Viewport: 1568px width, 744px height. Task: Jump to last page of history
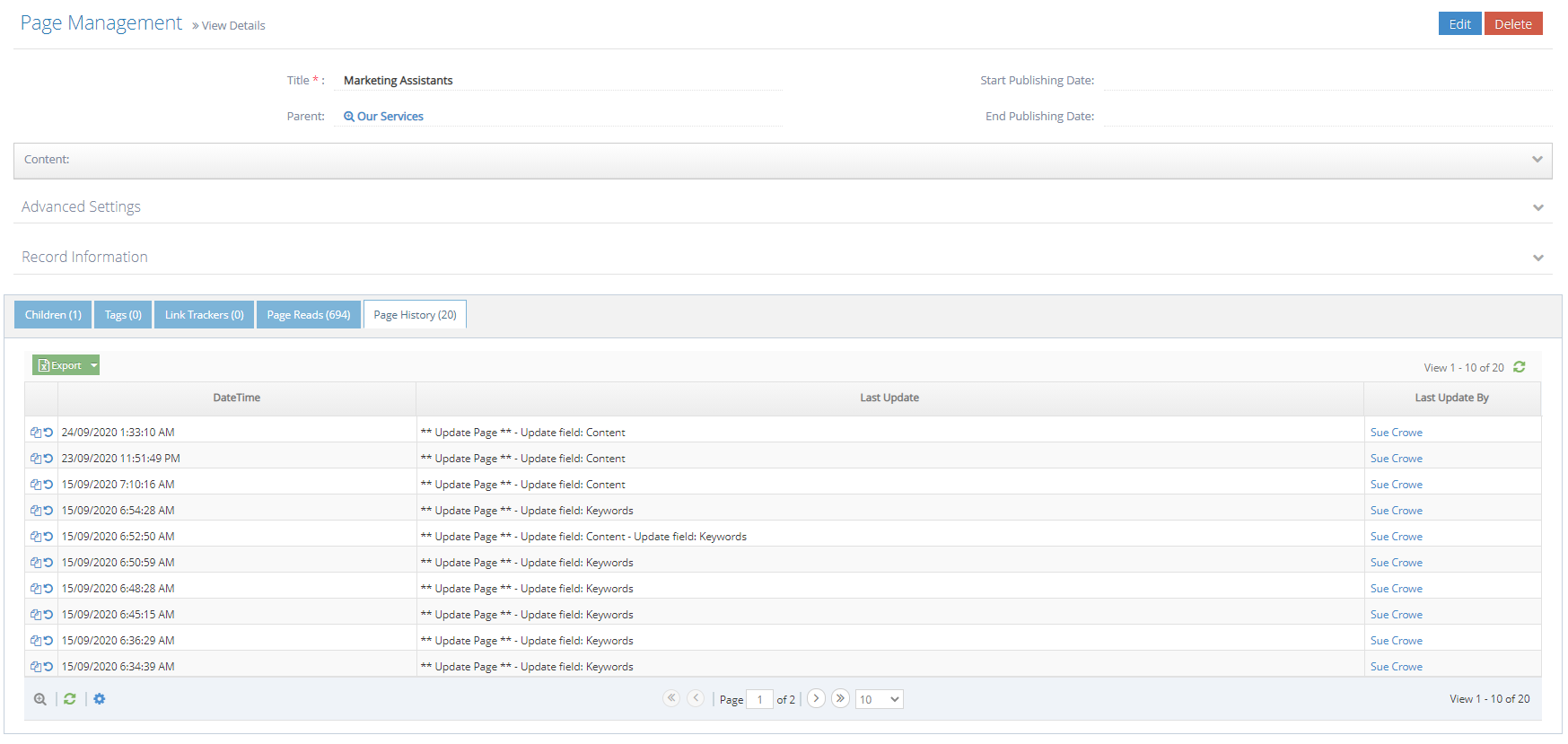840,698
